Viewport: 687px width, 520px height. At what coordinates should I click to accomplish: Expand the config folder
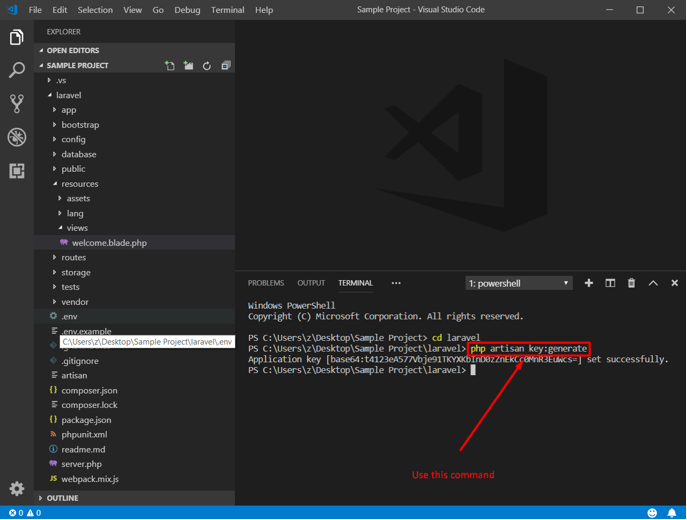click(x=135, y=139)
